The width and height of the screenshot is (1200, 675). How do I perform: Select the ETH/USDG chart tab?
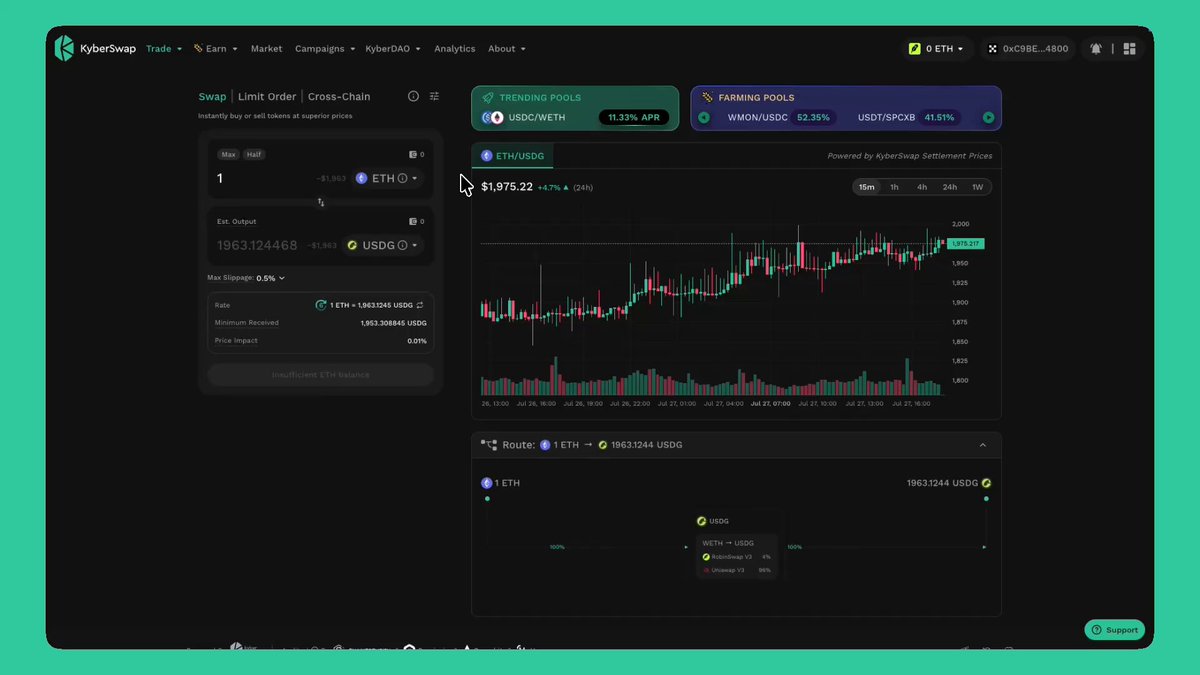coord(513,156)
